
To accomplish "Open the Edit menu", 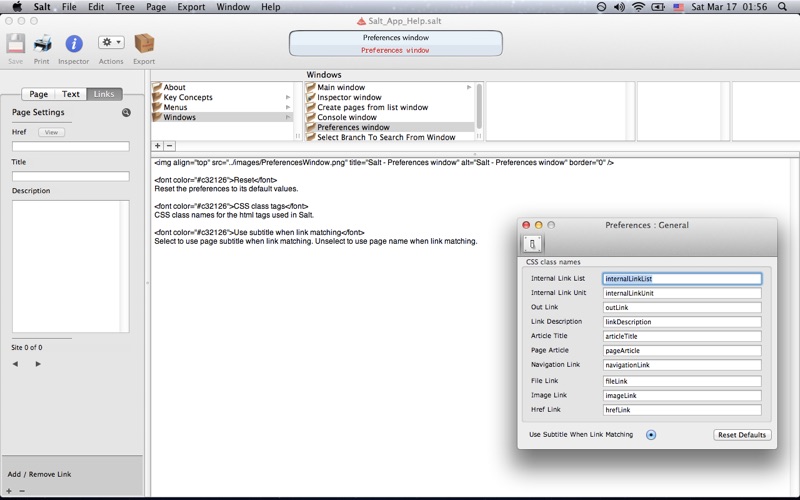I will [96, 7].
